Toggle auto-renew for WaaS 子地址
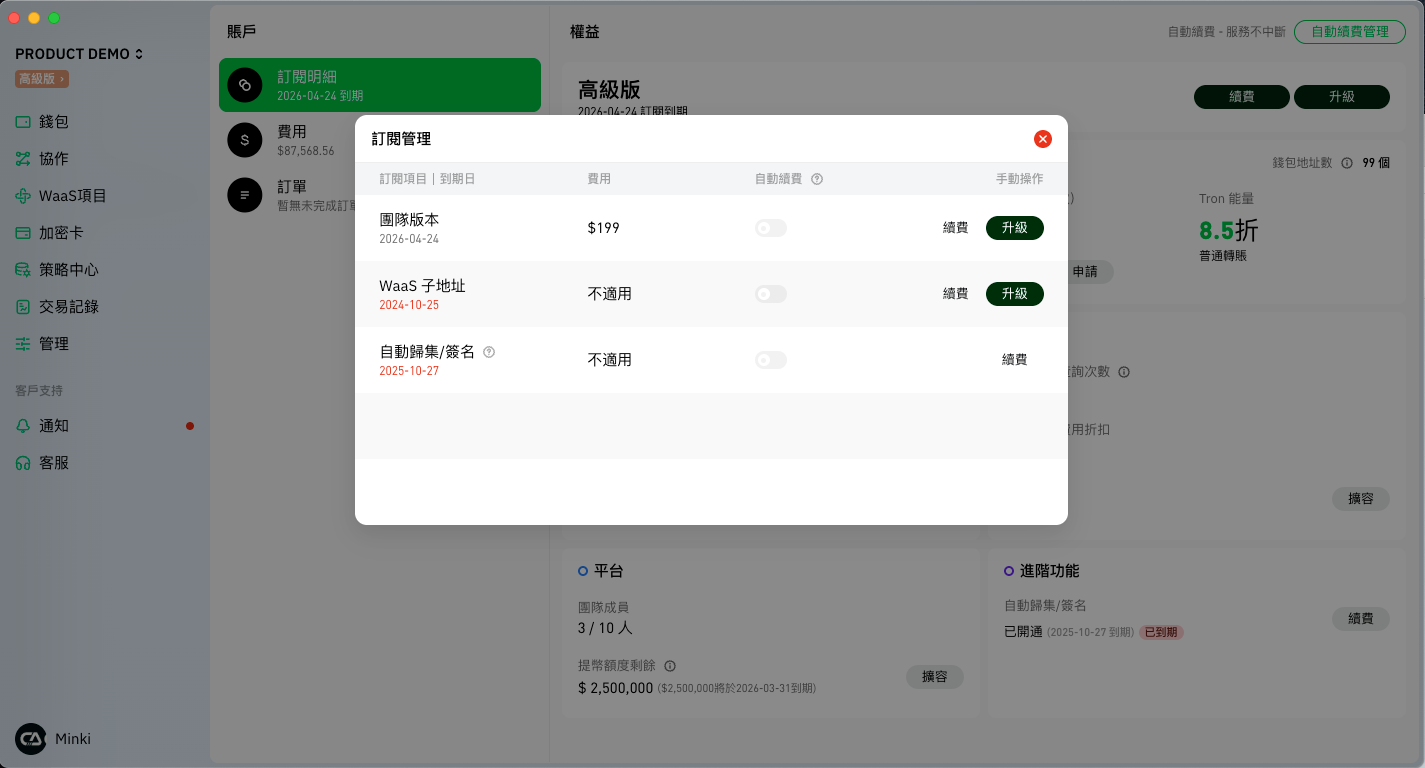This screenshot has width=1425, height=768. 770,294
